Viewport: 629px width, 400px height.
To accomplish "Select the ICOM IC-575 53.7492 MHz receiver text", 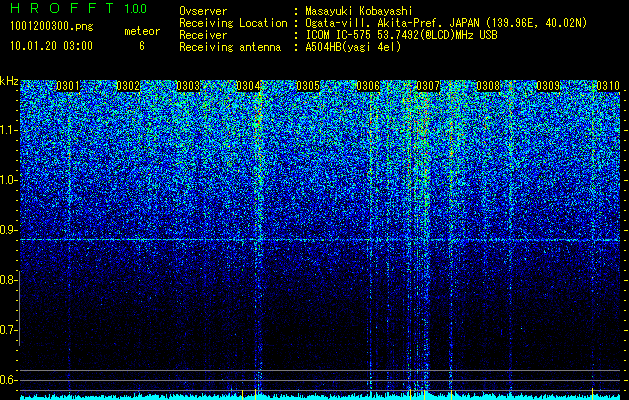I will click(401, 35).
